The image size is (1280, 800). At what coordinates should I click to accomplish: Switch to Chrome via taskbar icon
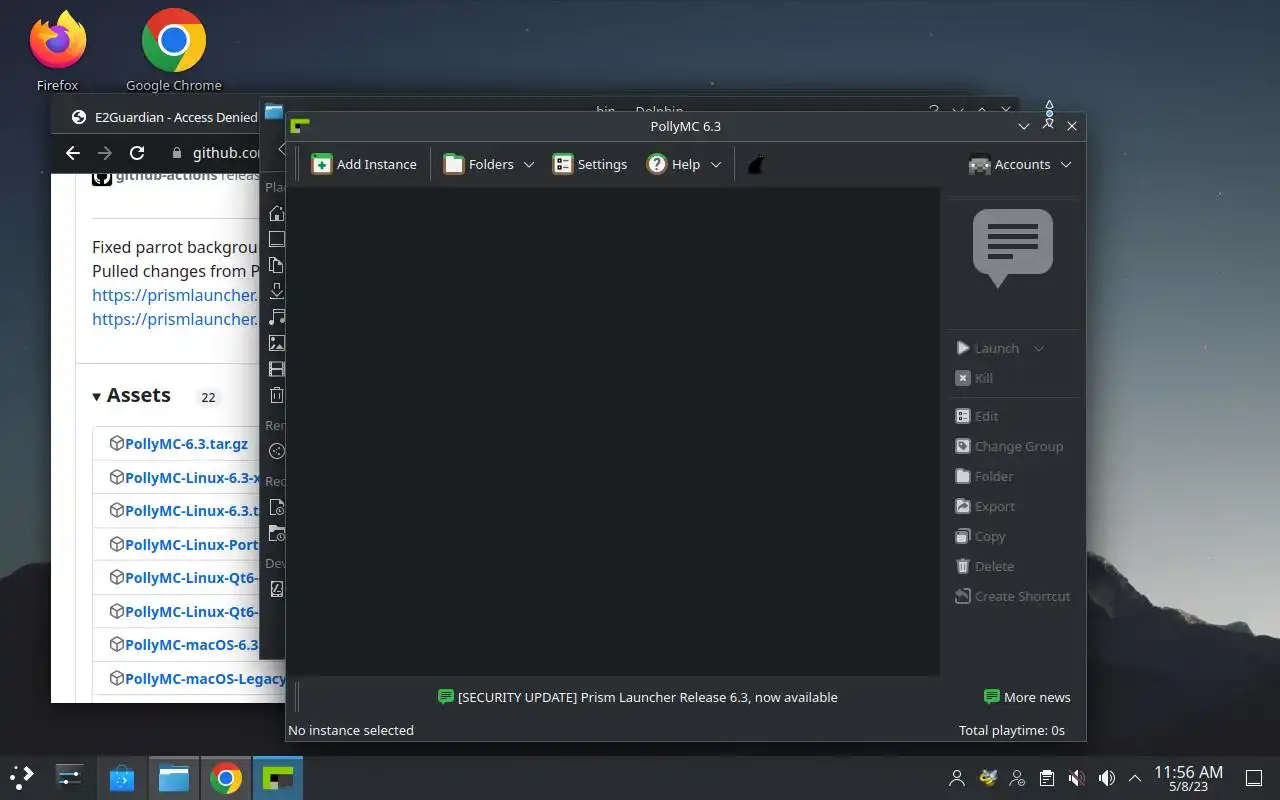tap(226, 778)
